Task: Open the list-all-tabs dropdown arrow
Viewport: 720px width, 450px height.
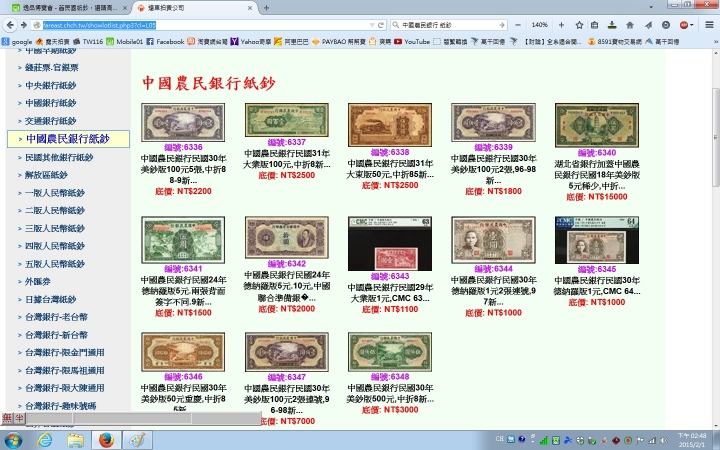Action: (651, 7)
